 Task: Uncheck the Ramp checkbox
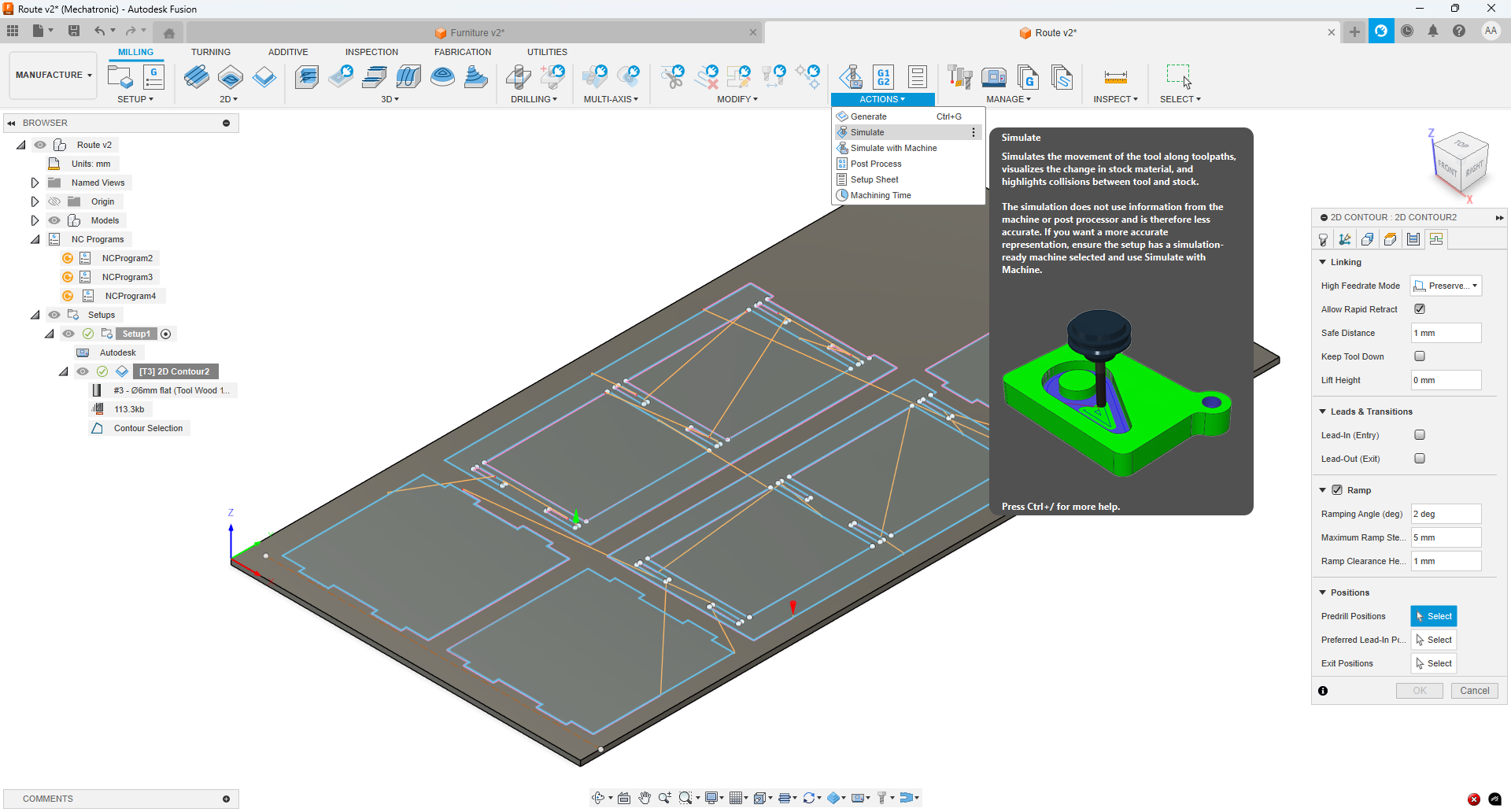tap(1336, 490)
